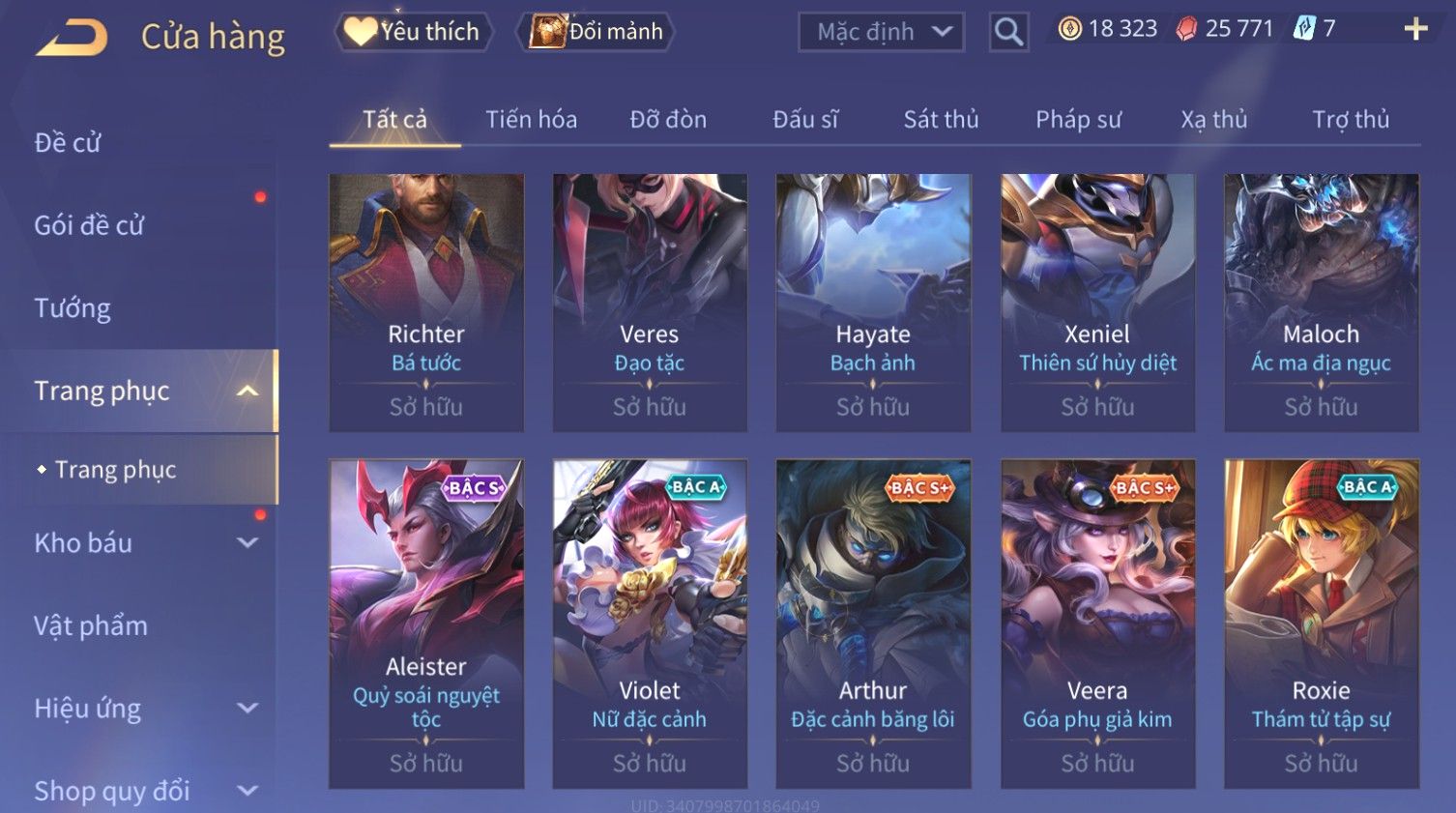
Task: Collapse the Trang phục sidebar section
Action: tap(248, 391)
